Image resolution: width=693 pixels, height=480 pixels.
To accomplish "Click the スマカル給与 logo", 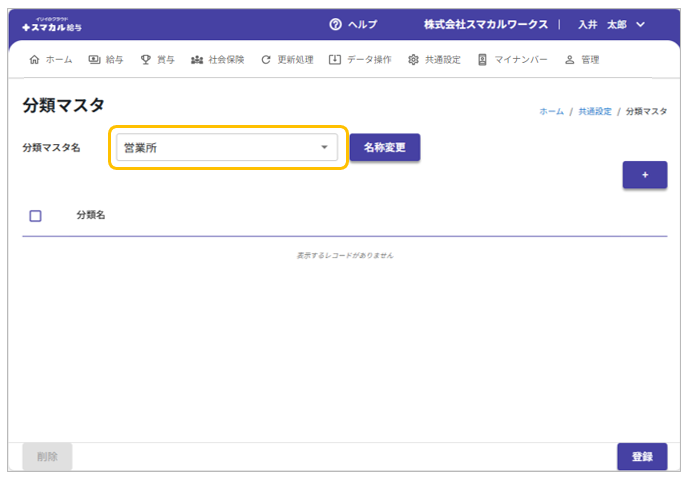I will [59, 24].
